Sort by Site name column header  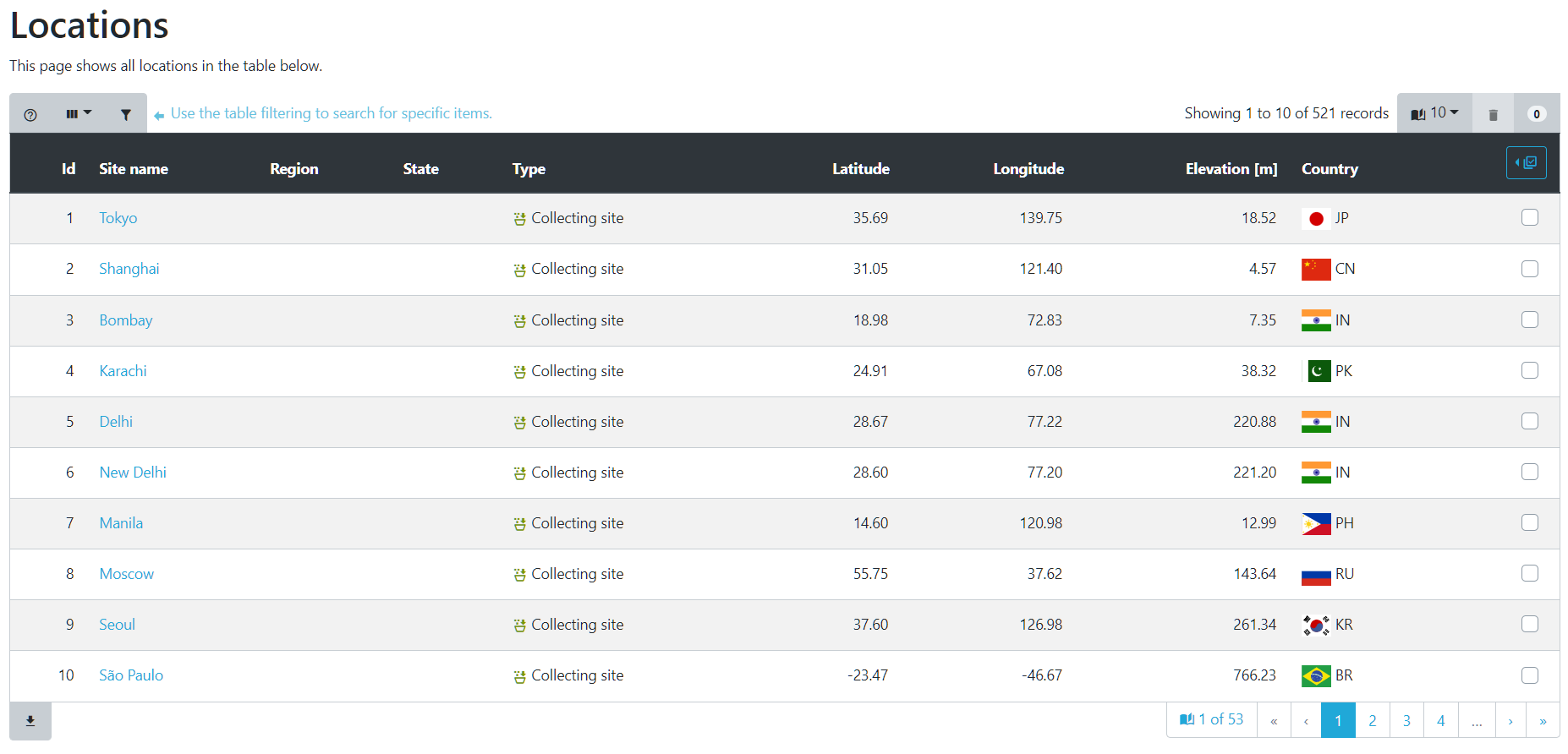tap(133, 169)
